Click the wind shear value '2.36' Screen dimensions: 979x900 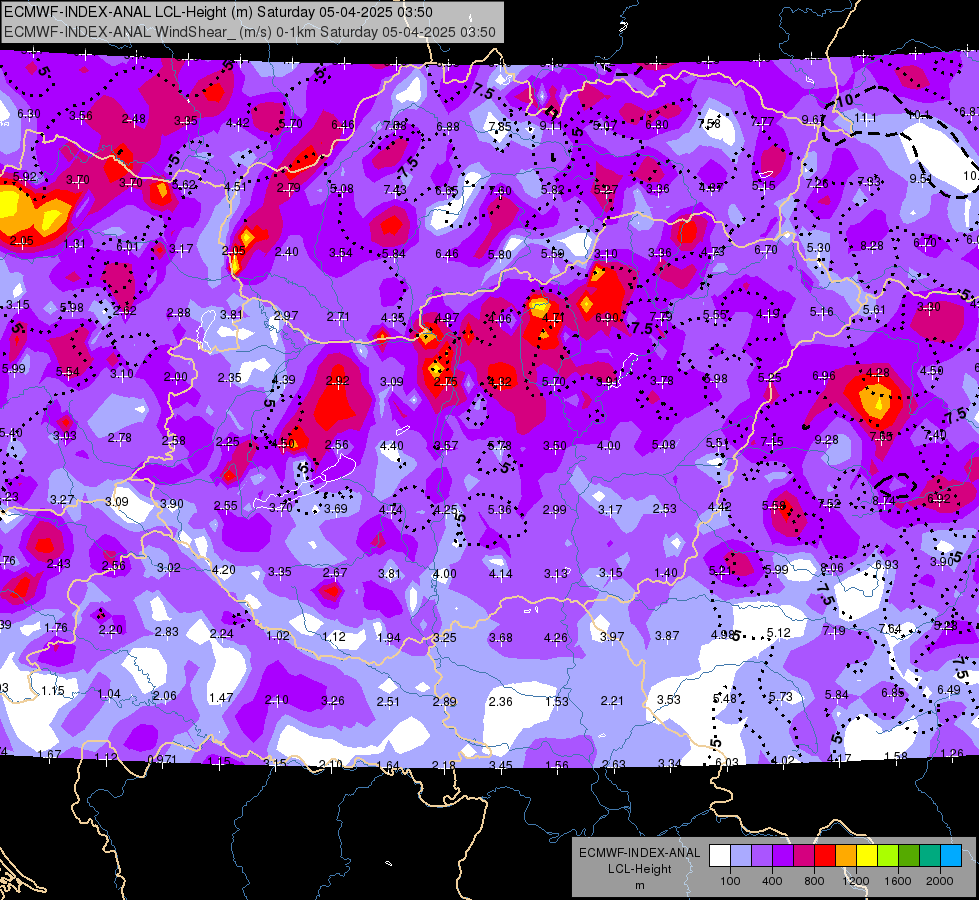(x=501, y=701)
